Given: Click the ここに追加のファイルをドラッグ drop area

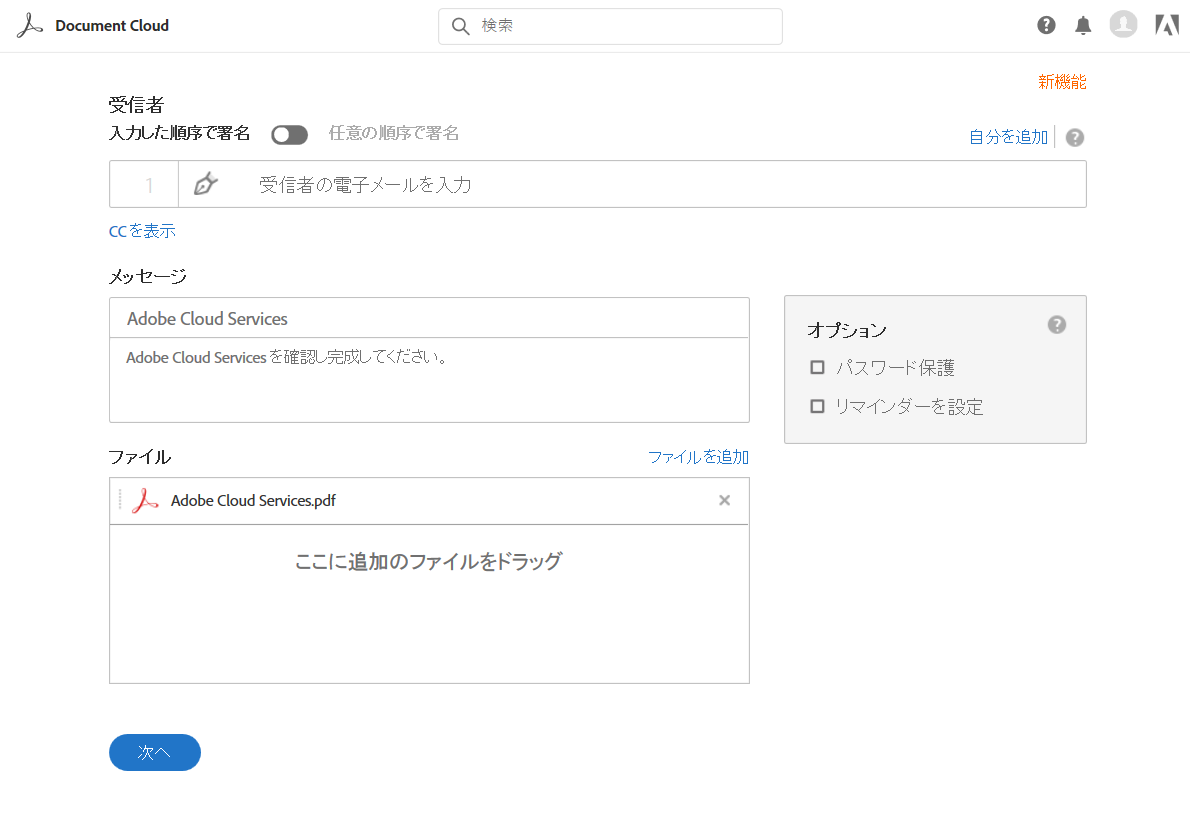Looking at the screenshot, I should [430, 604].
